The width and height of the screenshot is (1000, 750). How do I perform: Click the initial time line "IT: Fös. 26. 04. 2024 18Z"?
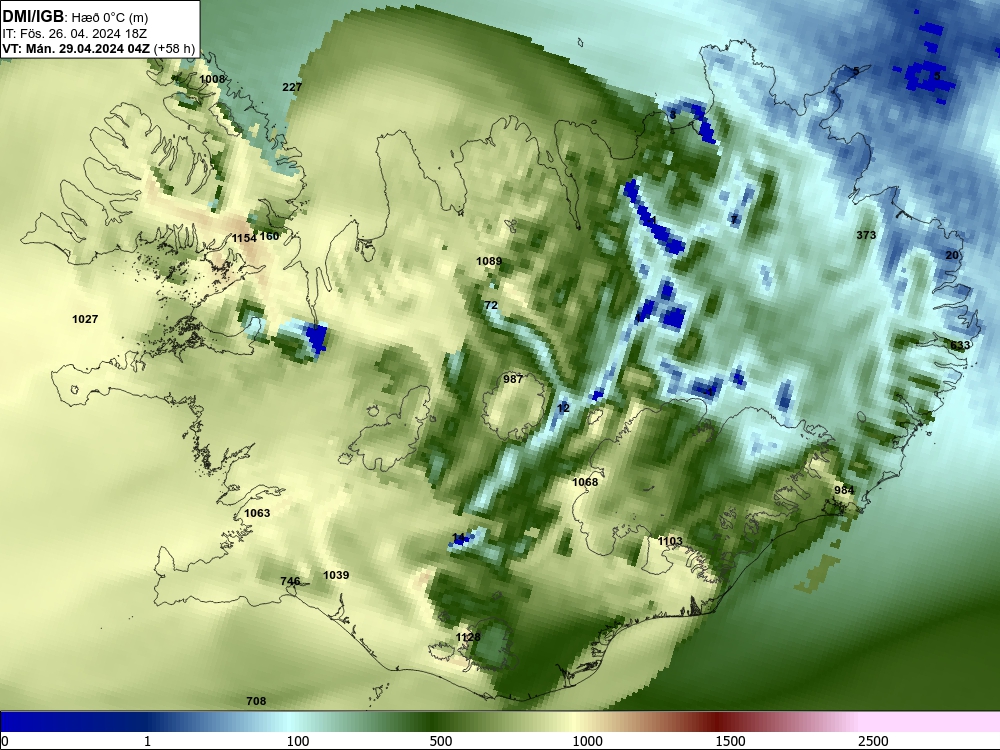click(75, 33)
